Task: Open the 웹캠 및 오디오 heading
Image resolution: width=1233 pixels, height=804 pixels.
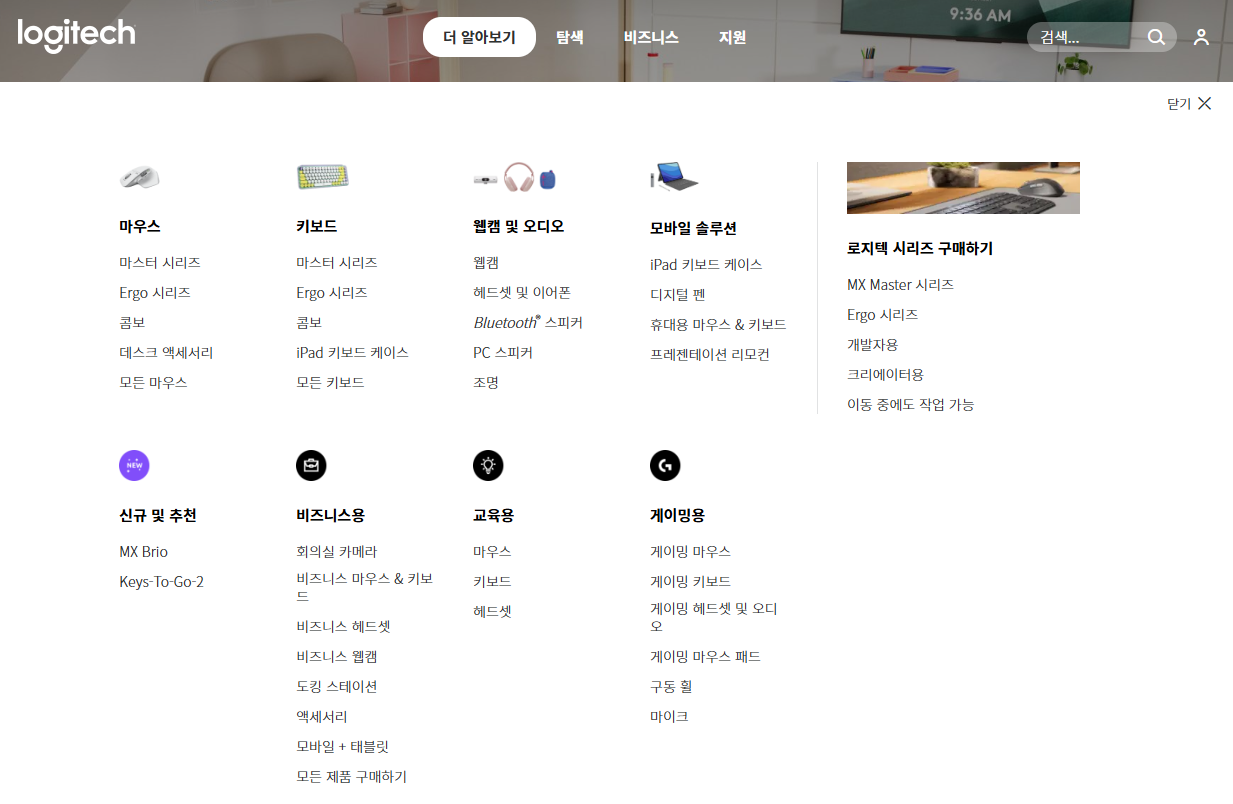Action: click(519, 226)
